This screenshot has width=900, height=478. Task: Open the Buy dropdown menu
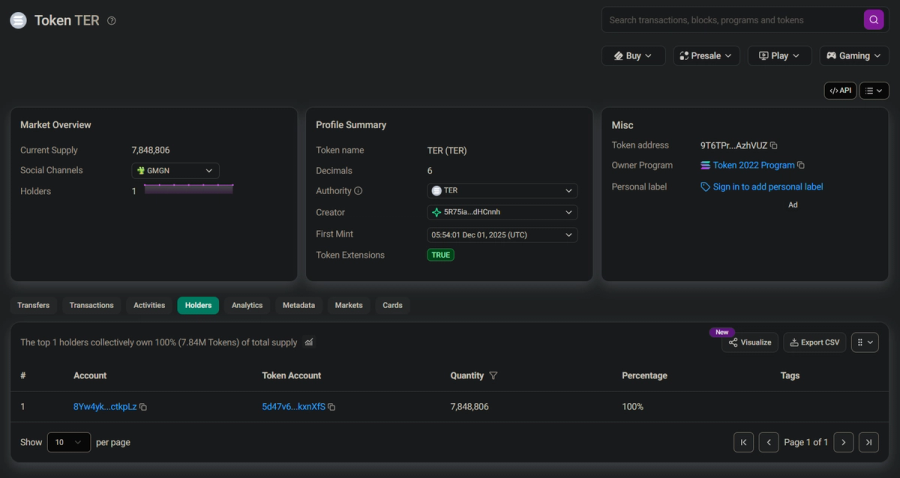click(633, 56)
